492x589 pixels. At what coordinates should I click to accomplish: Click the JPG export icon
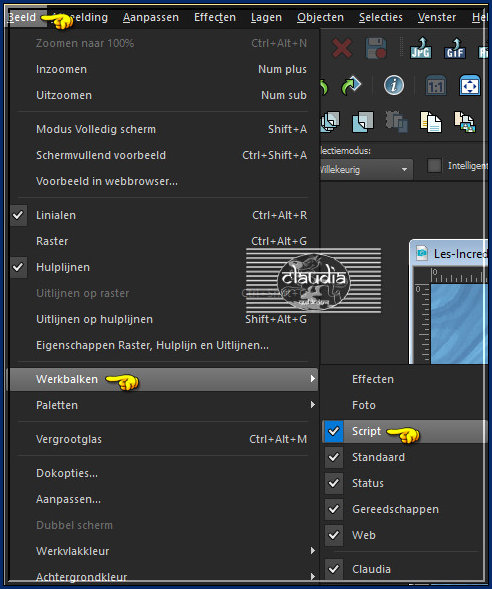coord(420,48)
